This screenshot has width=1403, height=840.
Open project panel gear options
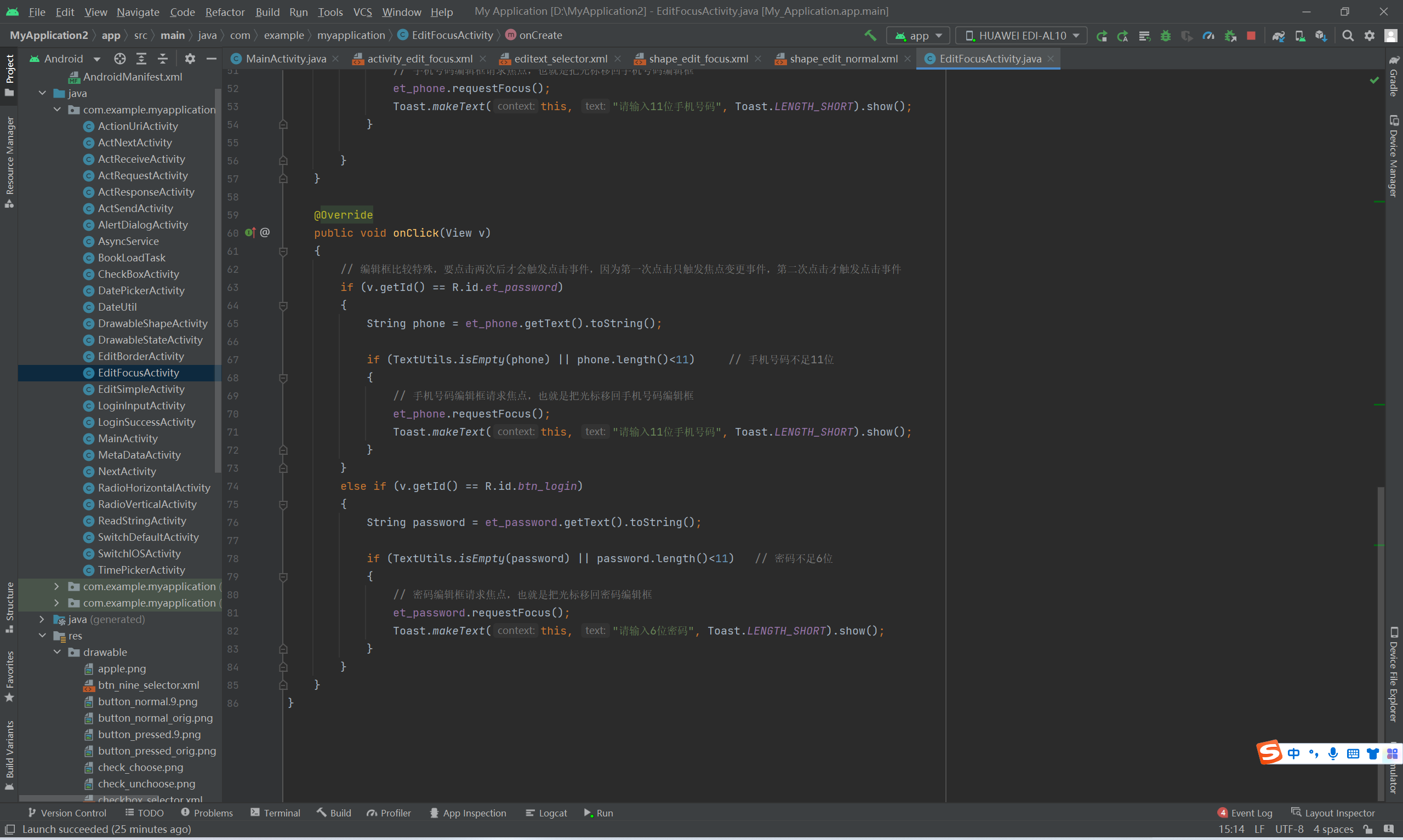(x=190, y=59)
